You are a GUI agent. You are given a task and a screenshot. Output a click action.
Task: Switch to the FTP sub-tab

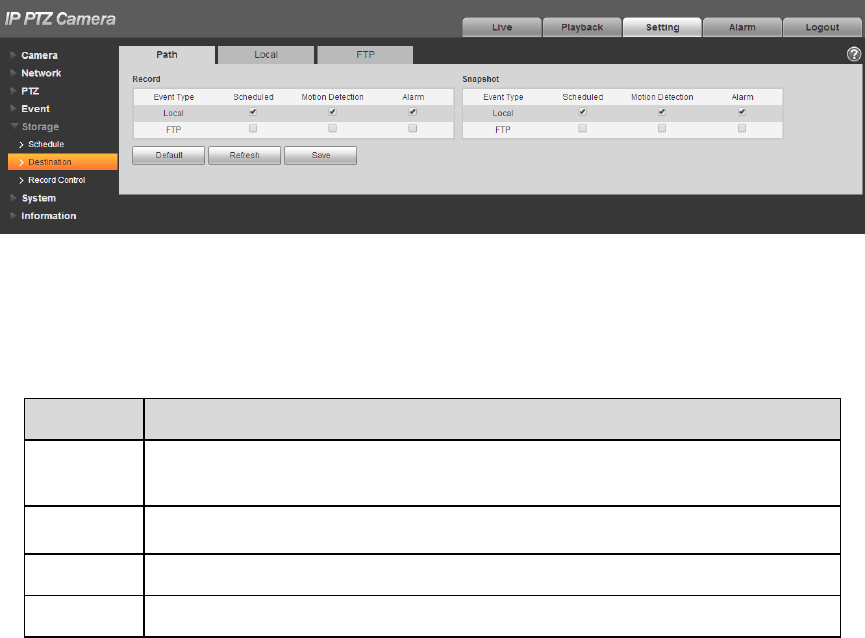pos(365,55)
